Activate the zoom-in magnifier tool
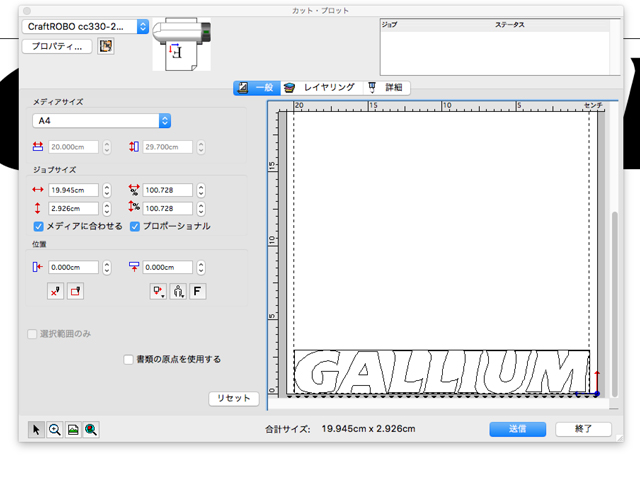Viewport: 640px width, 480px height. point(55,429)
